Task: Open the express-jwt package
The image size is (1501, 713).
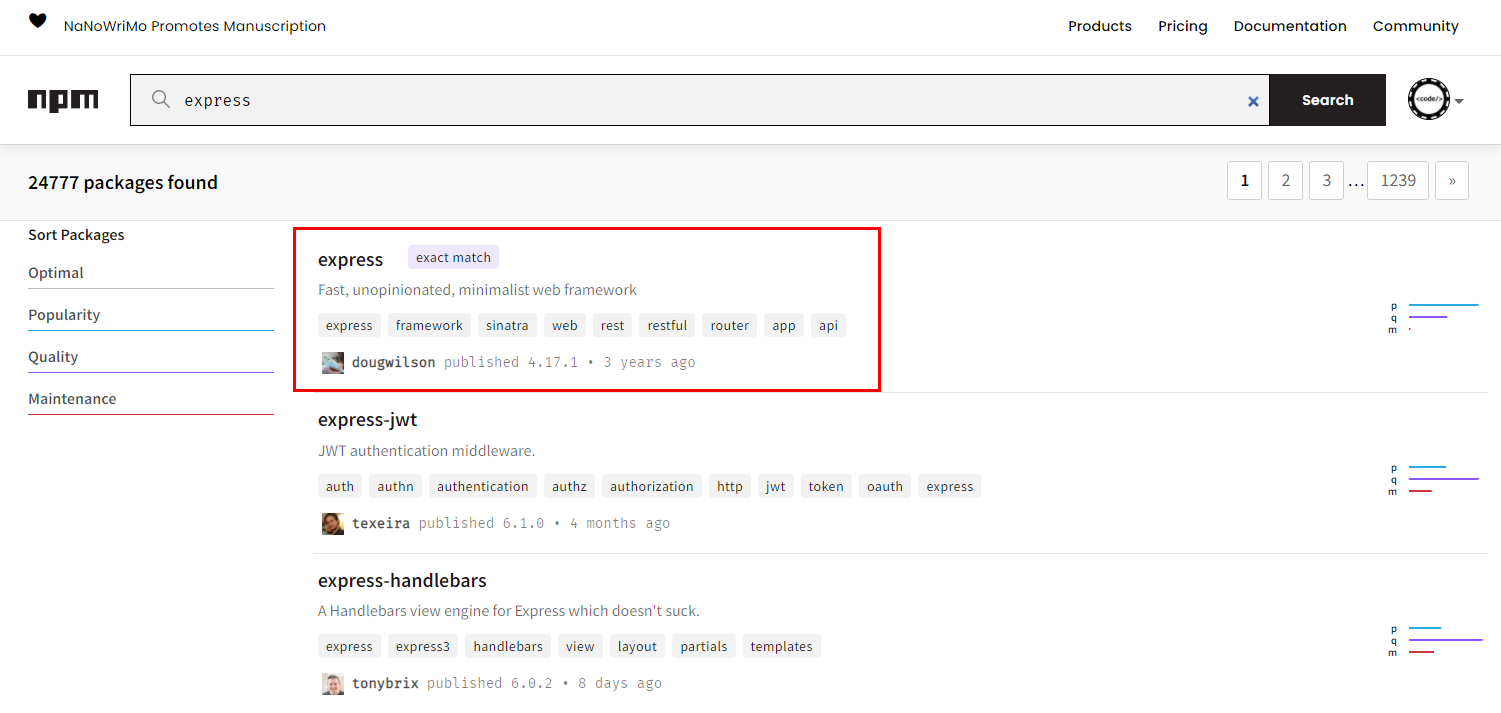Action: 367,420
